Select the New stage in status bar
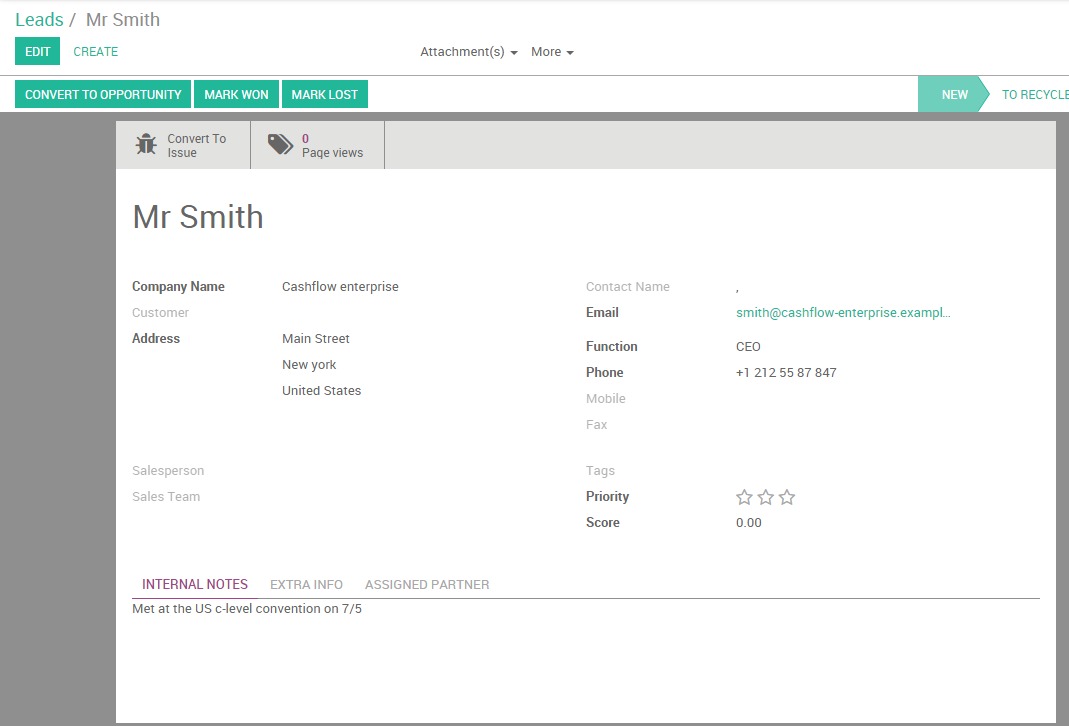The width and height of the screenshot is (1069, 726). [x=954, y=94]
